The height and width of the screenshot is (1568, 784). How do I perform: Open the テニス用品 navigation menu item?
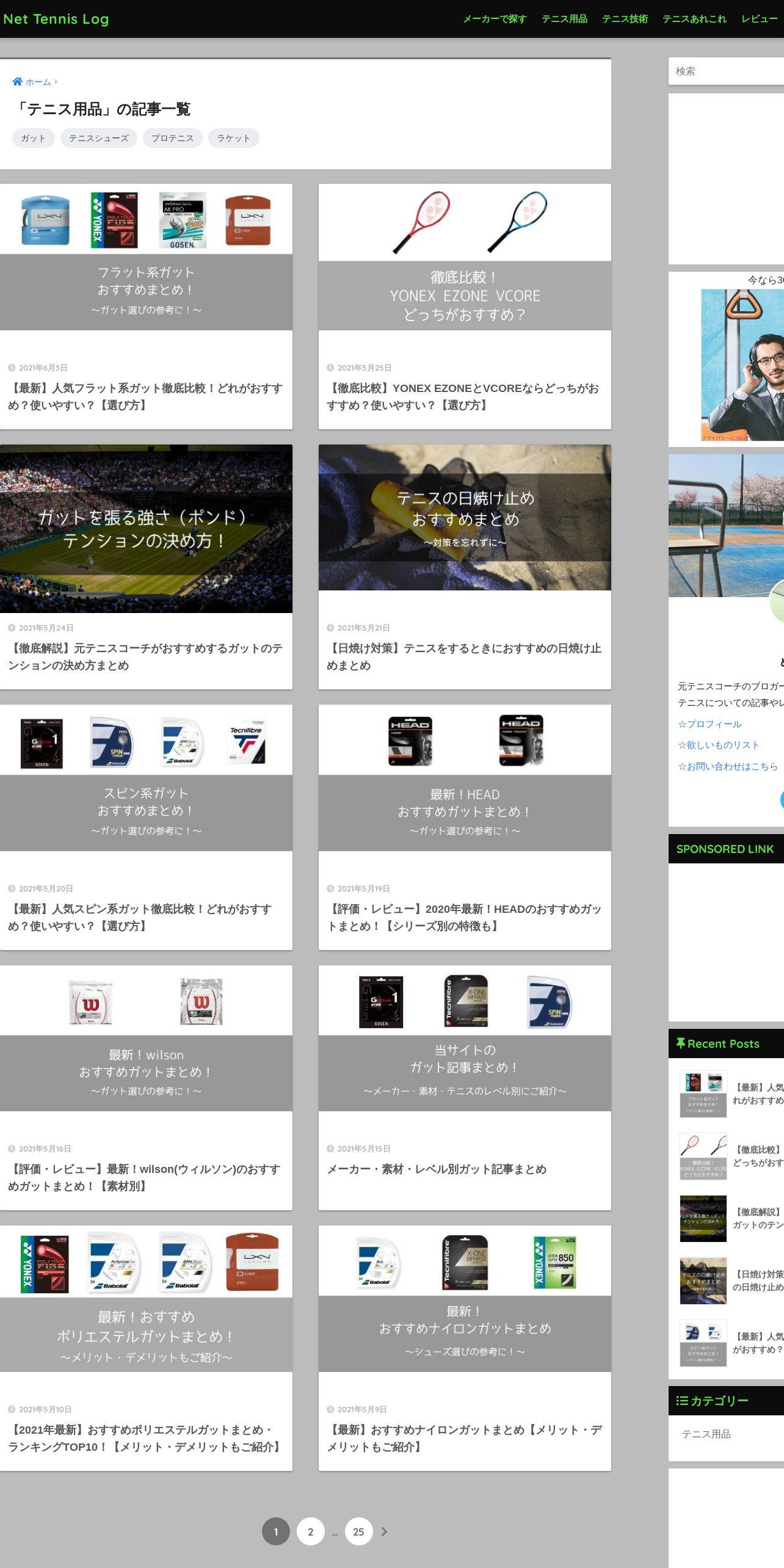564,19
